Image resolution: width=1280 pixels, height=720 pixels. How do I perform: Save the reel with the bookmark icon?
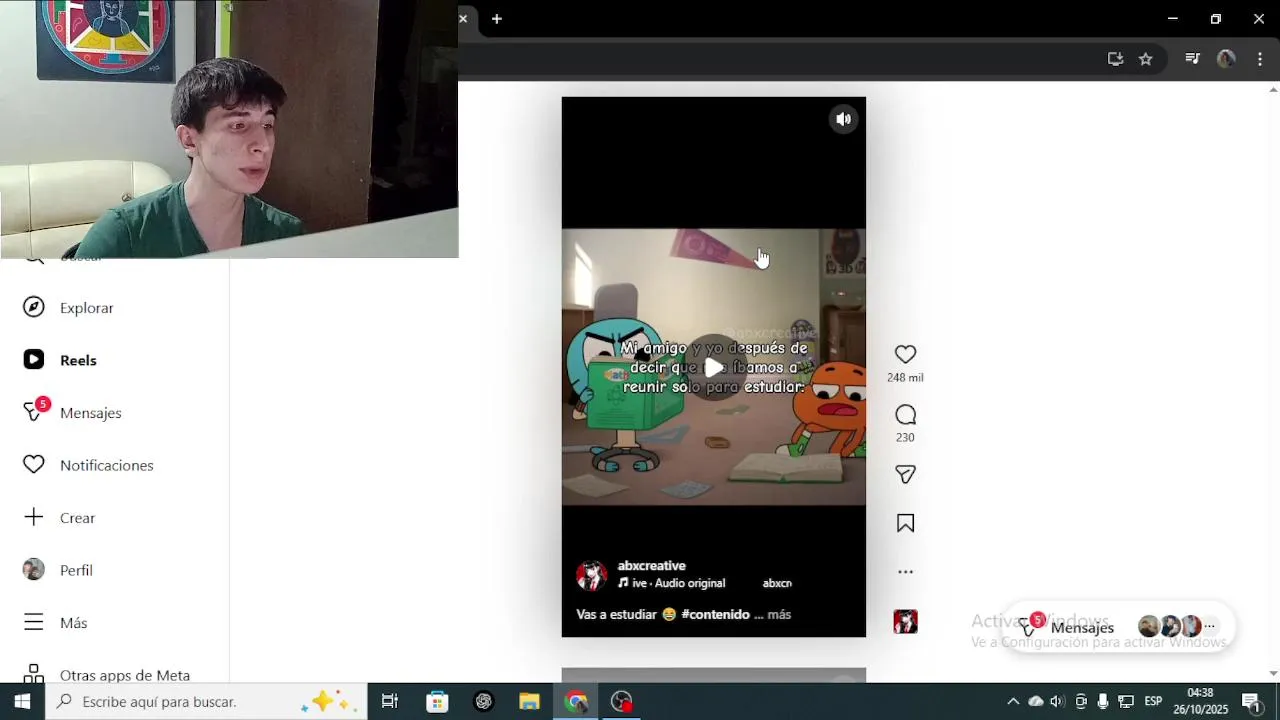click(x=905, y=523)
